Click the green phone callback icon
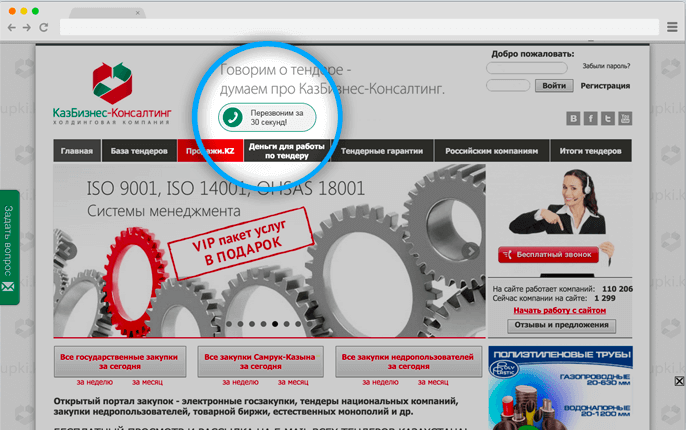The height and width of the screenshot is (430, 686). click(x=232, y=117)
